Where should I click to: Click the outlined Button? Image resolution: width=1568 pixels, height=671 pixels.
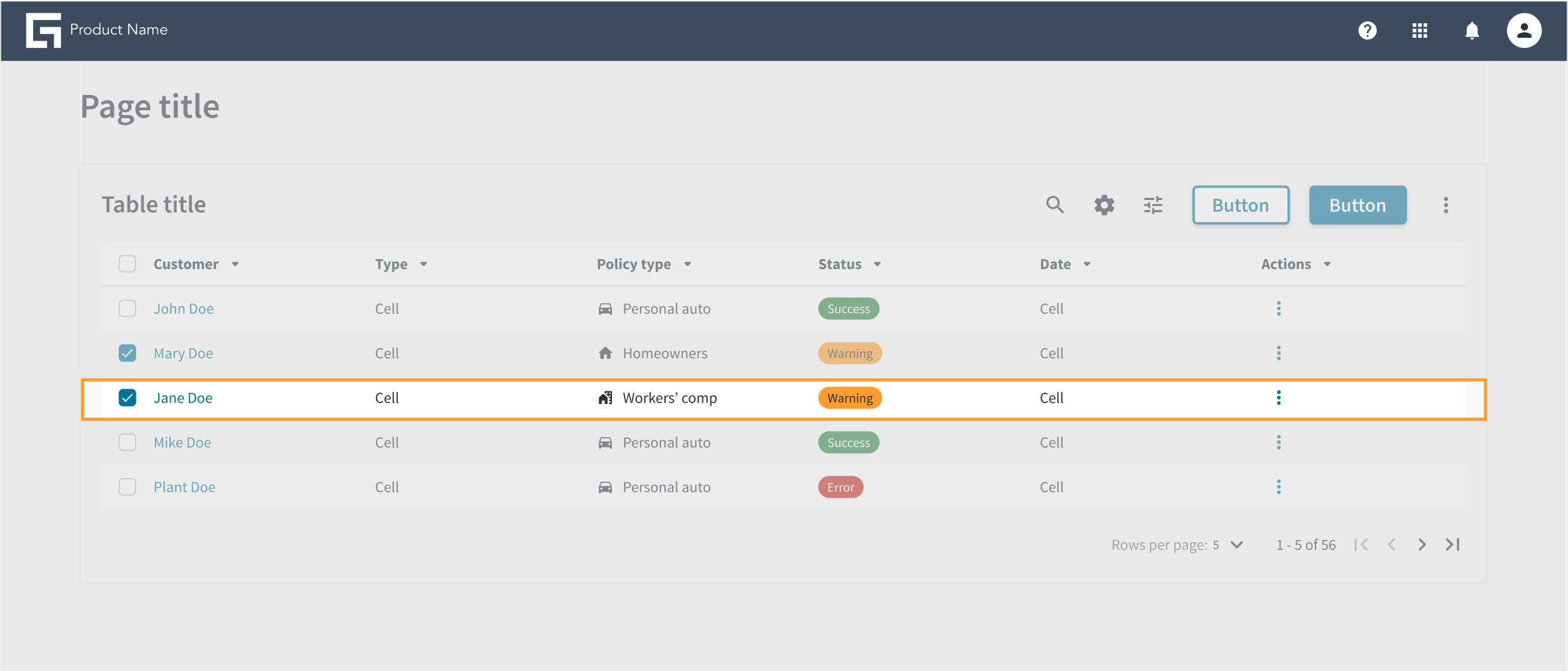coord(1240,205)
